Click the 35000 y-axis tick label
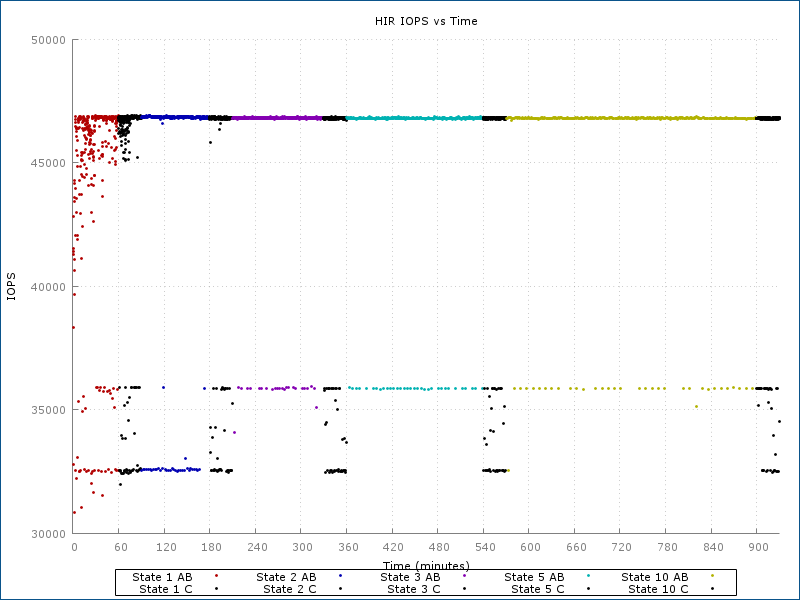Screen dimensions: 800x600 coord(49,410)
